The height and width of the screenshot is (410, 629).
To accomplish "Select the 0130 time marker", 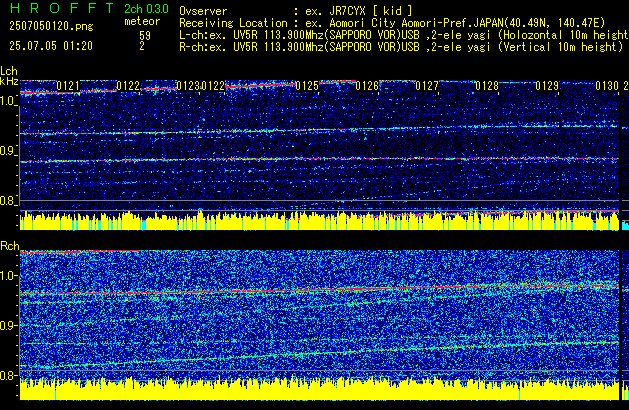I will [x=607, y=86].
